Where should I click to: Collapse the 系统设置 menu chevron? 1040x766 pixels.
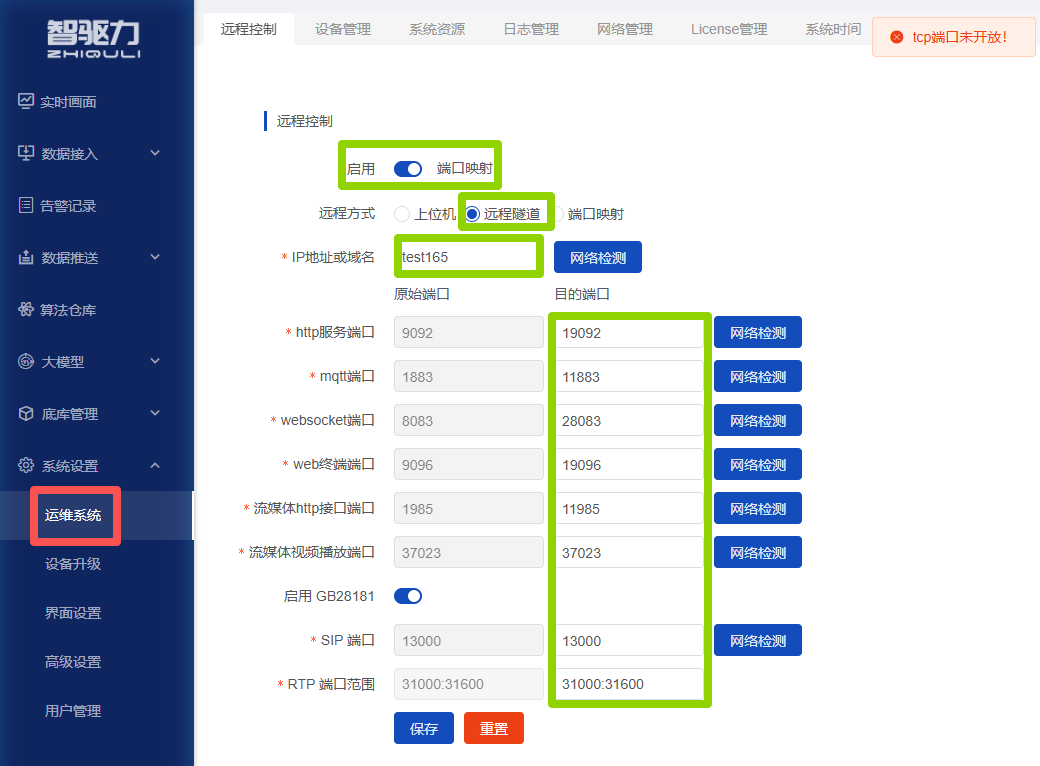click(155, 465)
